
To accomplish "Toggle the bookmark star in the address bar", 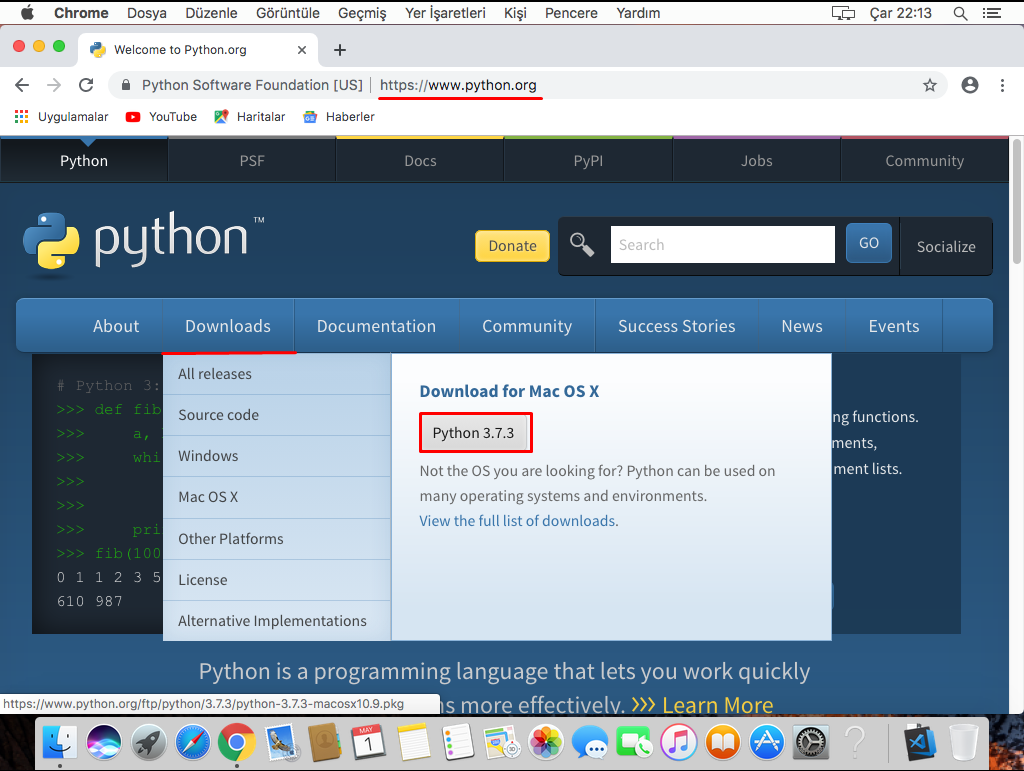I will pyautogui.click(x=930, y=85).
